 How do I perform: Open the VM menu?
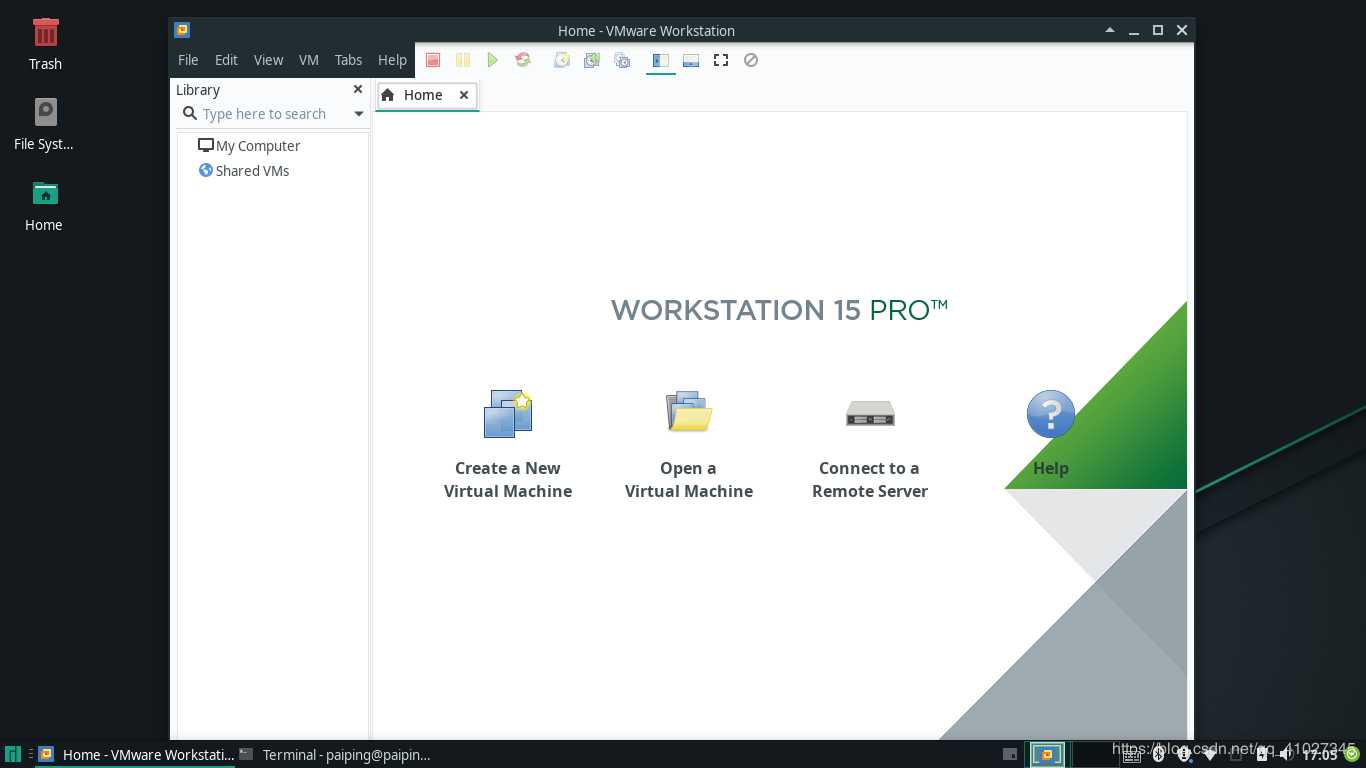309,60
